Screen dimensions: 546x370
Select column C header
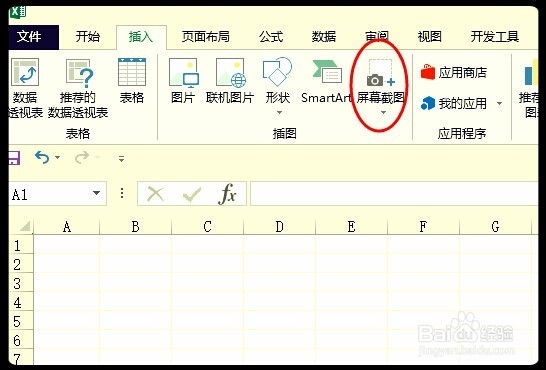click(208, 227)
